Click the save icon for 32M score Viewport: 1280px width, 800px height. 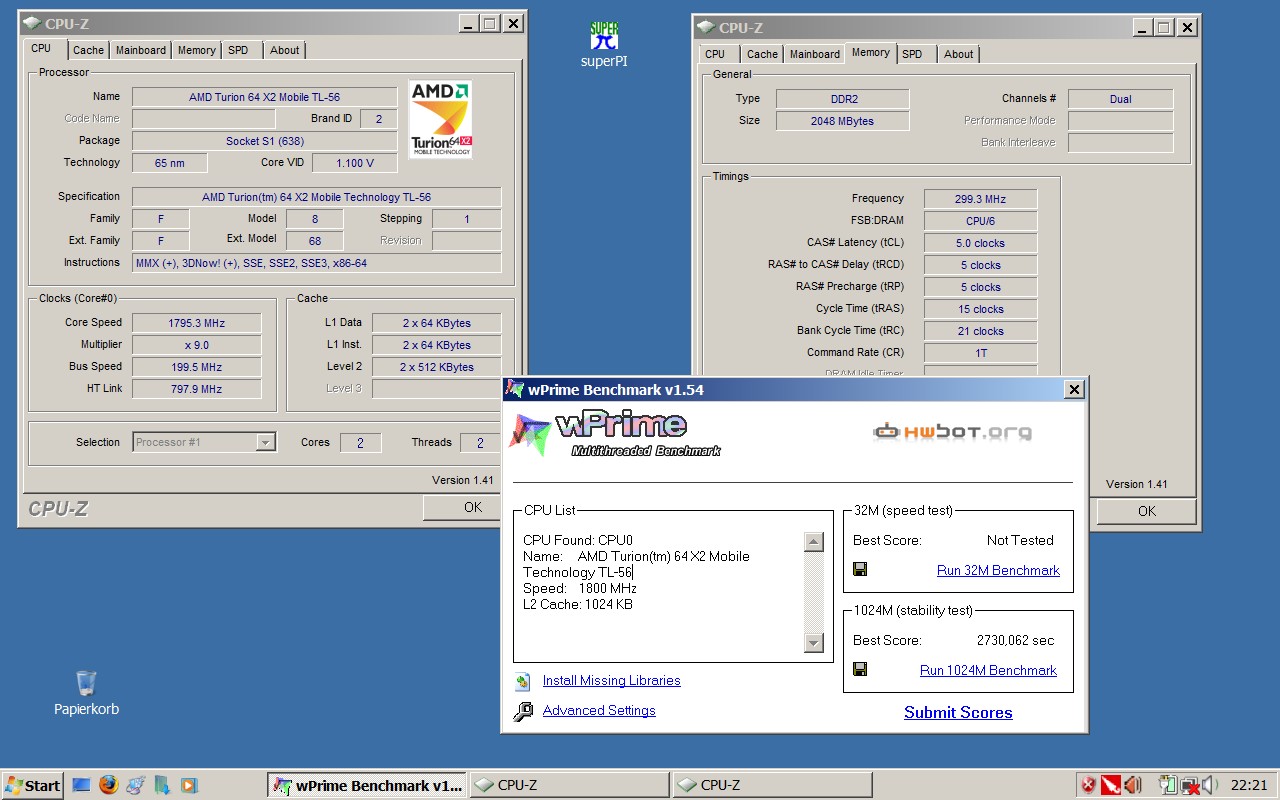pos(860,569)
